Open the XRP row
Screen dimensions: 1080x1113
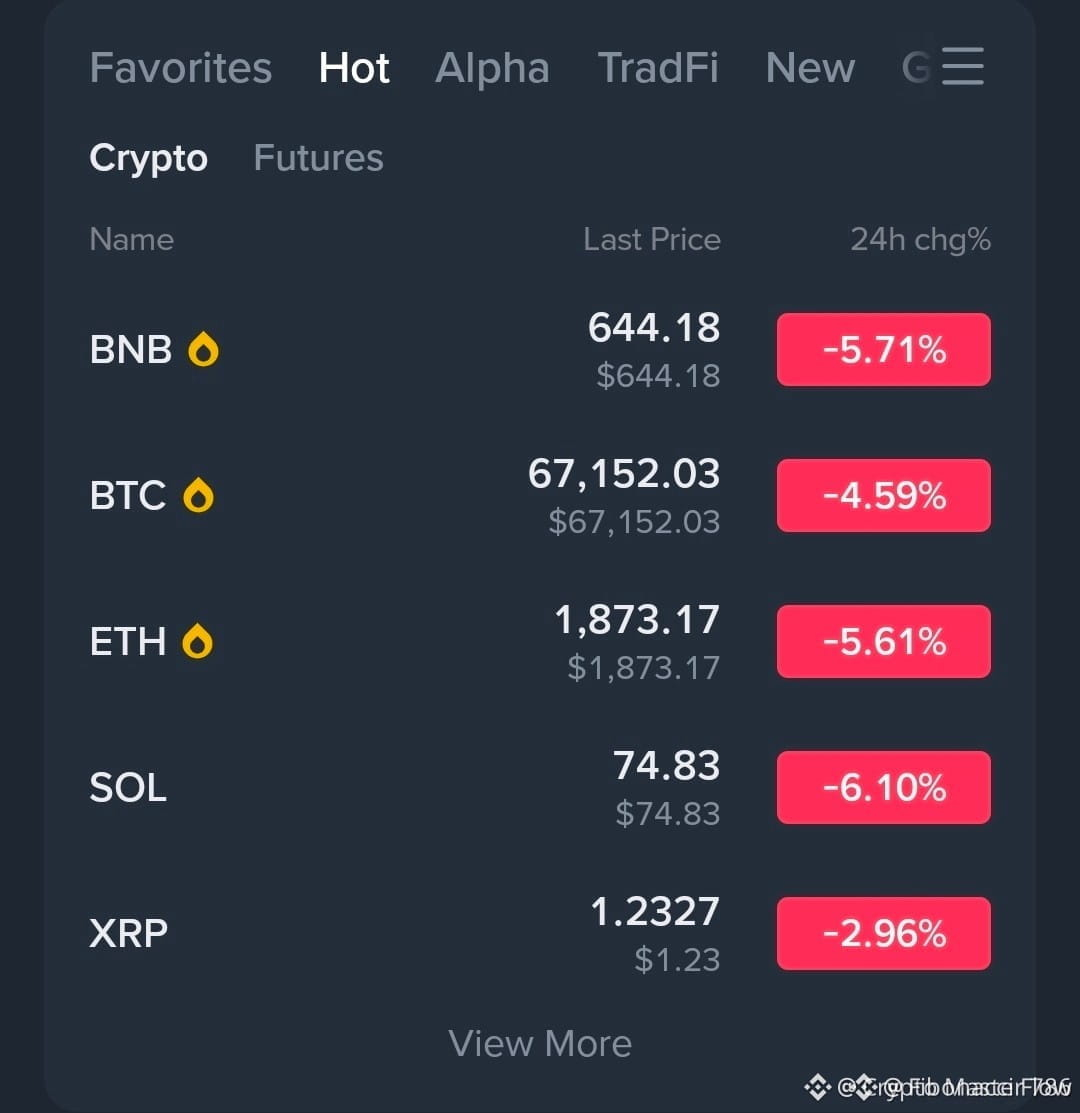pyautogui.click(x=540, y=933)
